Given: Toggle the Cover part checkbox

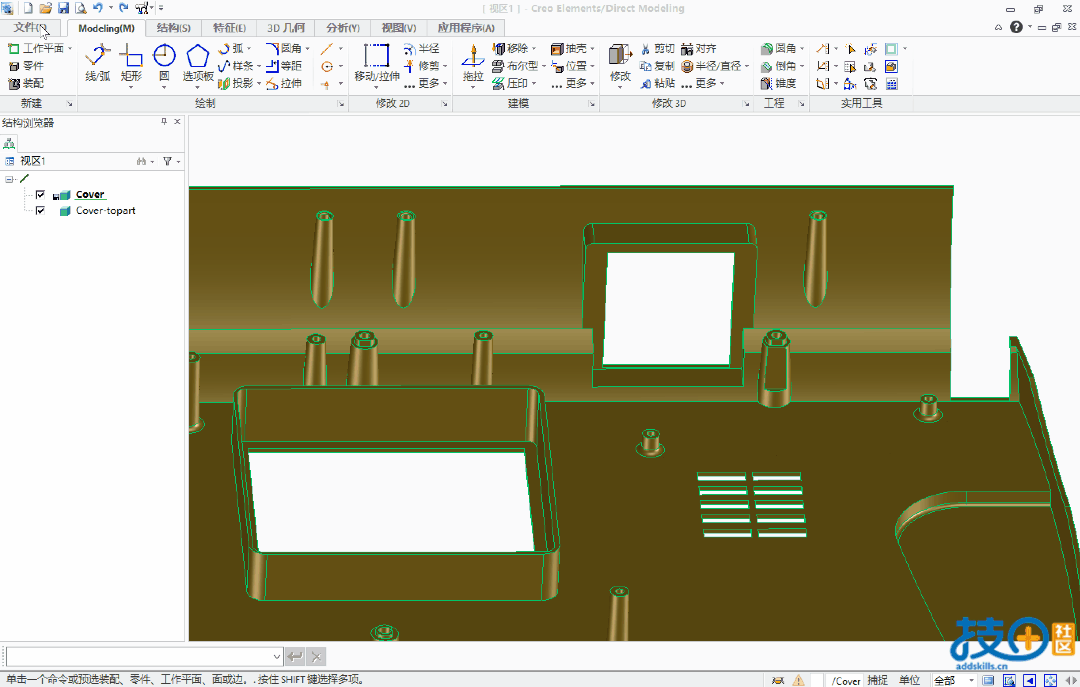Looking at the screenshot, I should [x=40, y=194].
